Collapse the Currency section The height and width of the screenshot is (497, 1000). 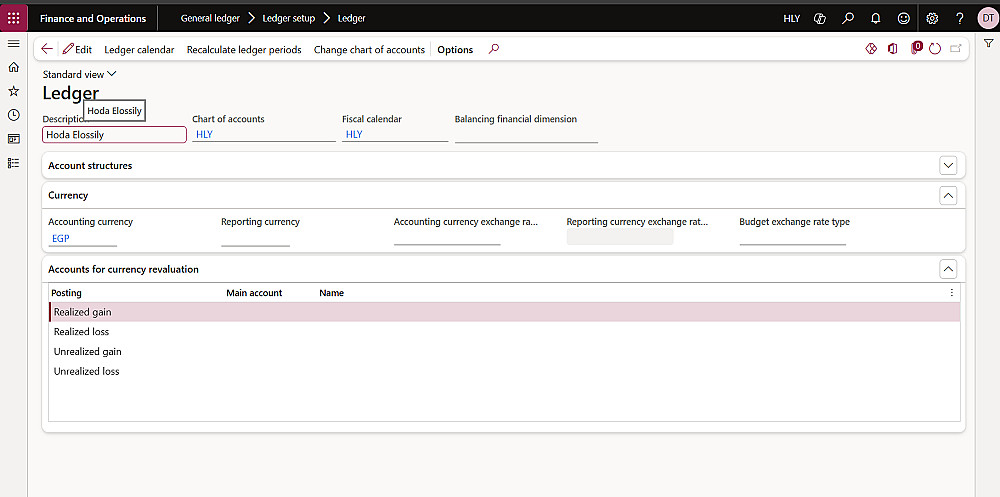(x=948, y=195)
